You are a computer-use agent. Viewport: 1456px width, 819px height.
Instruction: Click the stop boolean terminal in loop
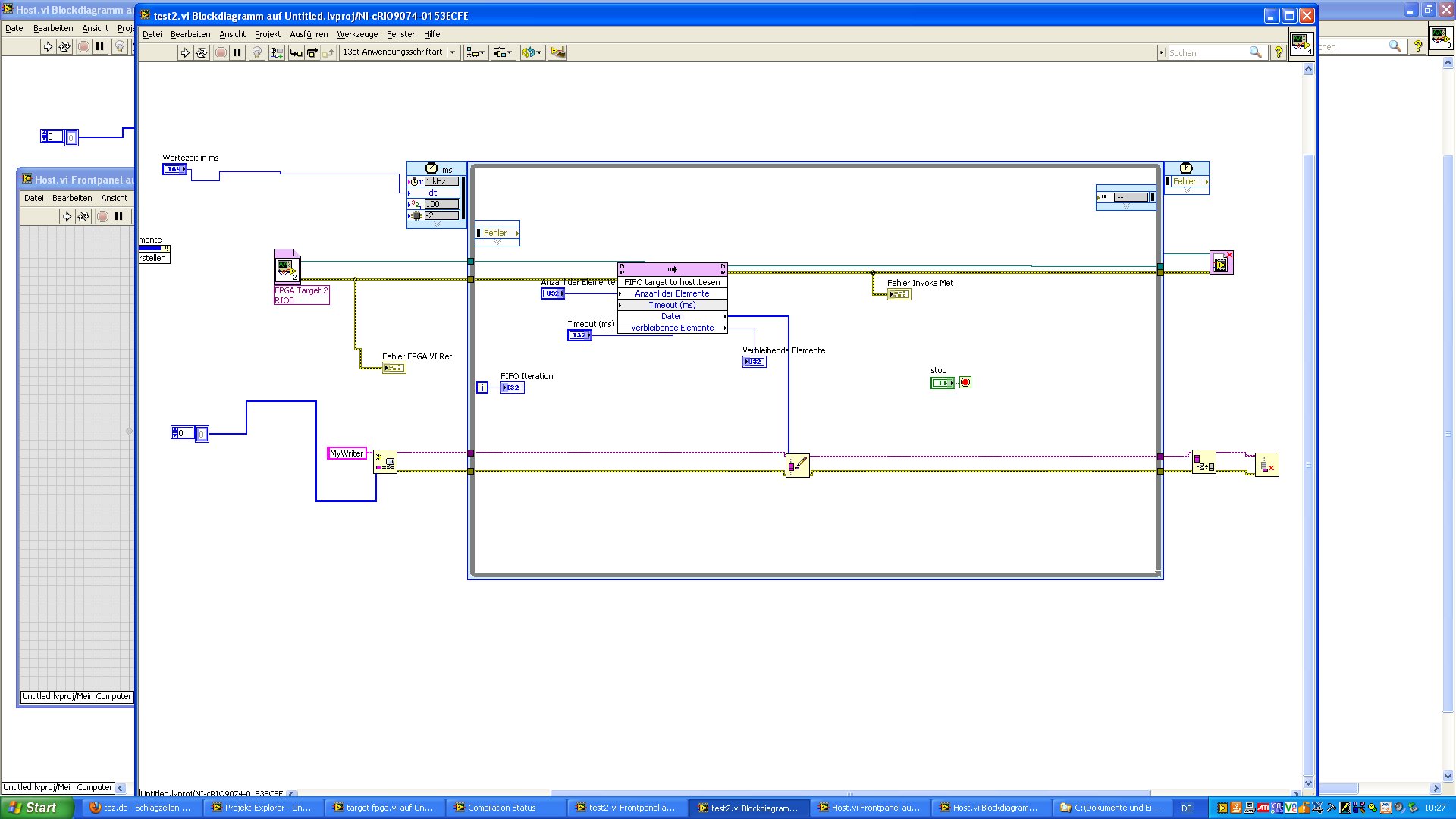tap(942, 383)
